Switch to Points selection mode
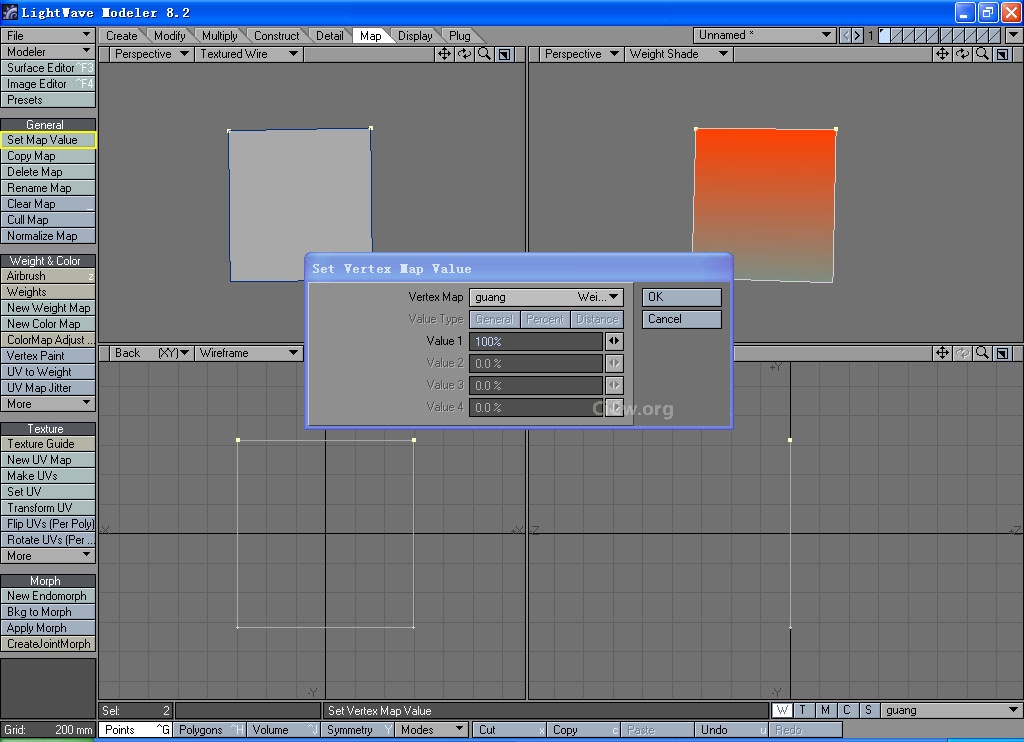1024x742 pixels. [135, 730]
